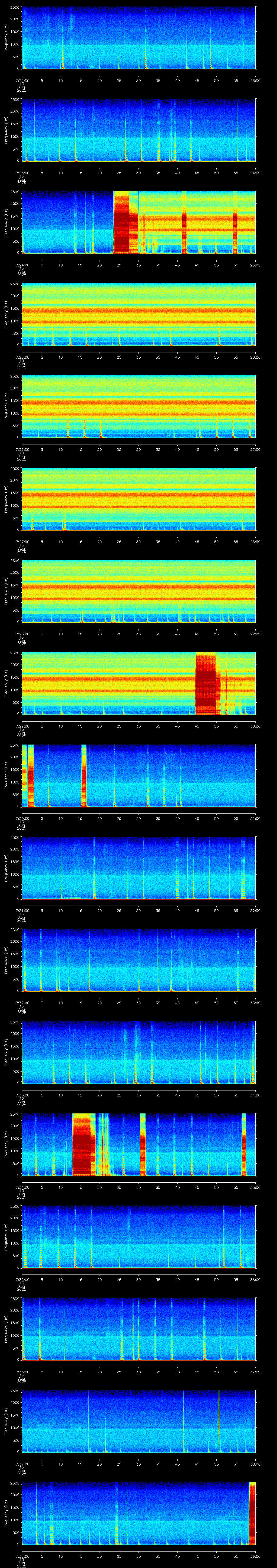Select the spectrogram panel starting at 7:27:00
This screenshot has height=1568, width=277.
pyautogui.click(x=139, y=499)
